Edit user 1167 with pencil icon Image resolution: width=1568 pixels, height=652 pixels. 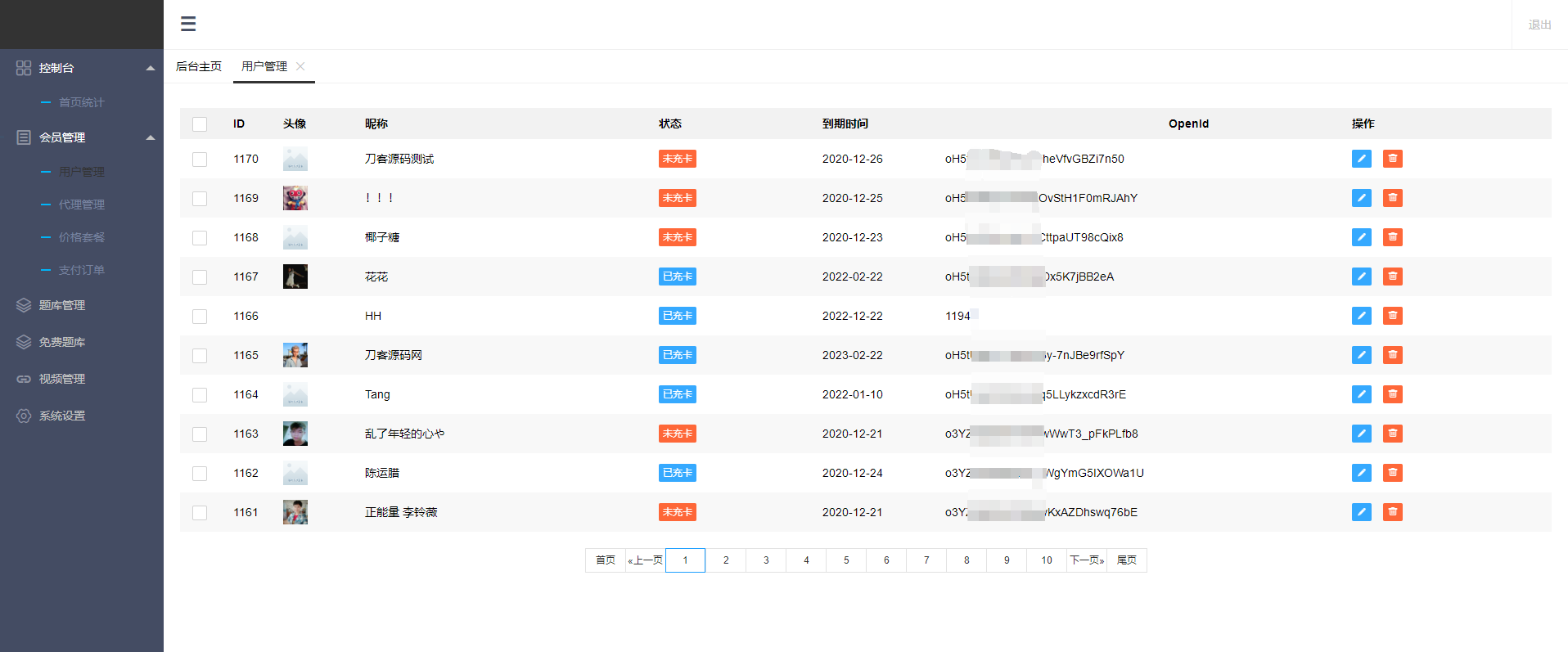pos(1362,277)
